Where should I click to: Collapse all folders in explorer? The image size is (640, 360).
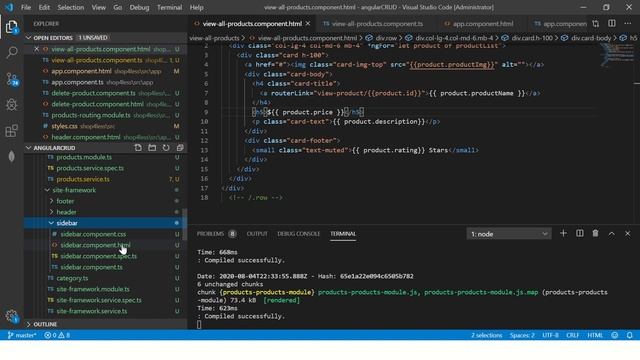click(x=180, y=148)
